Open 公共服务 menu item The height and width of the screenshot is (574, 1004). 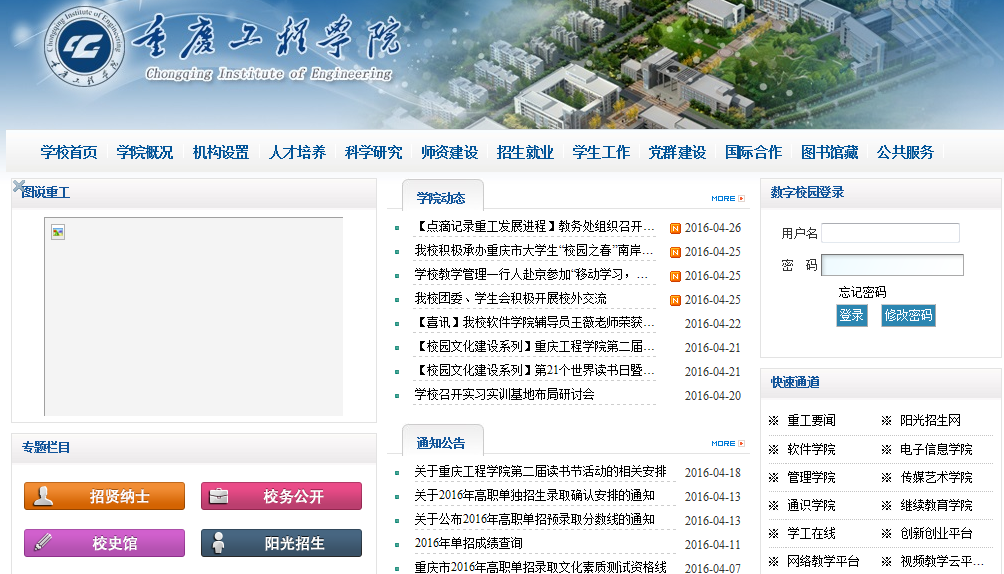point(905,152)
